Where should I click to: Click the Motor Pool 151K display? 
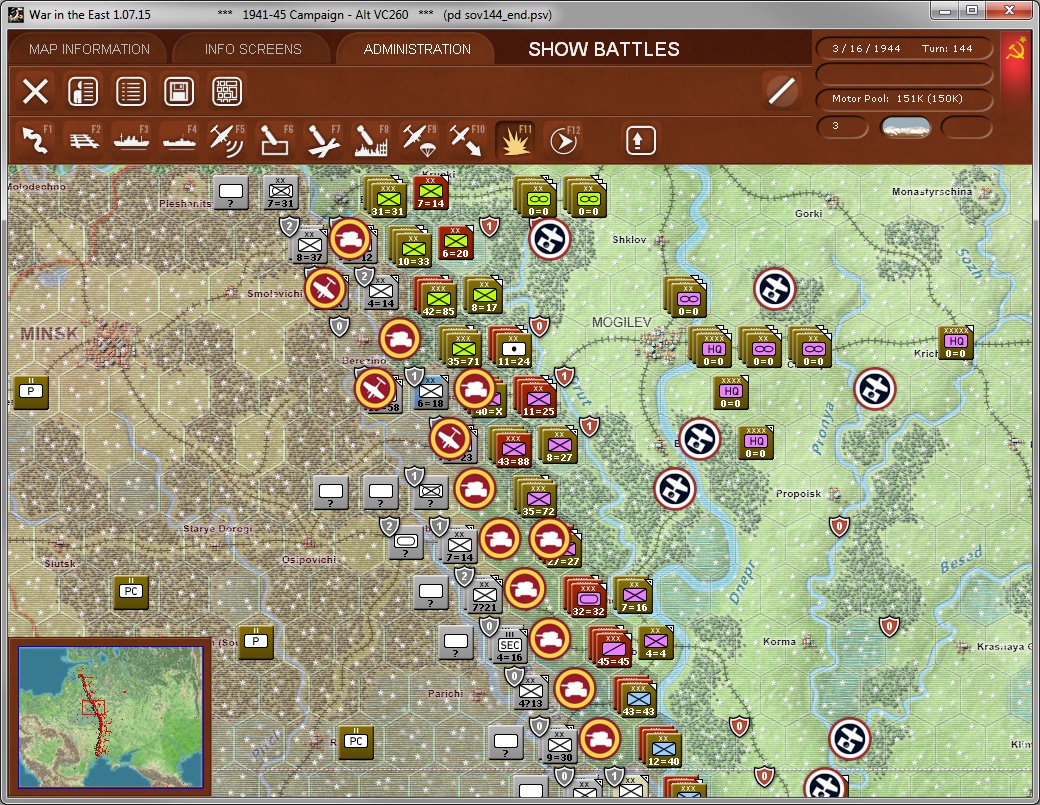(903, 99)
